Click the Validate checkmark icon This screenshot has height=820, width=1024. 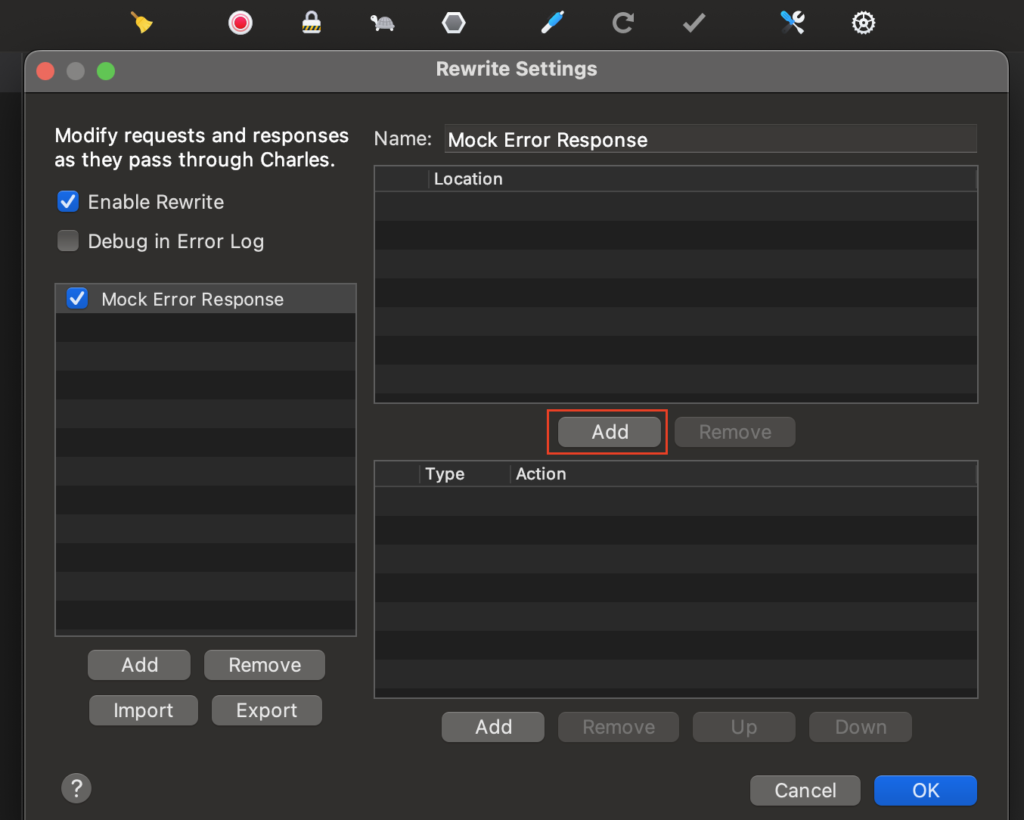click(x=694, y=22)
